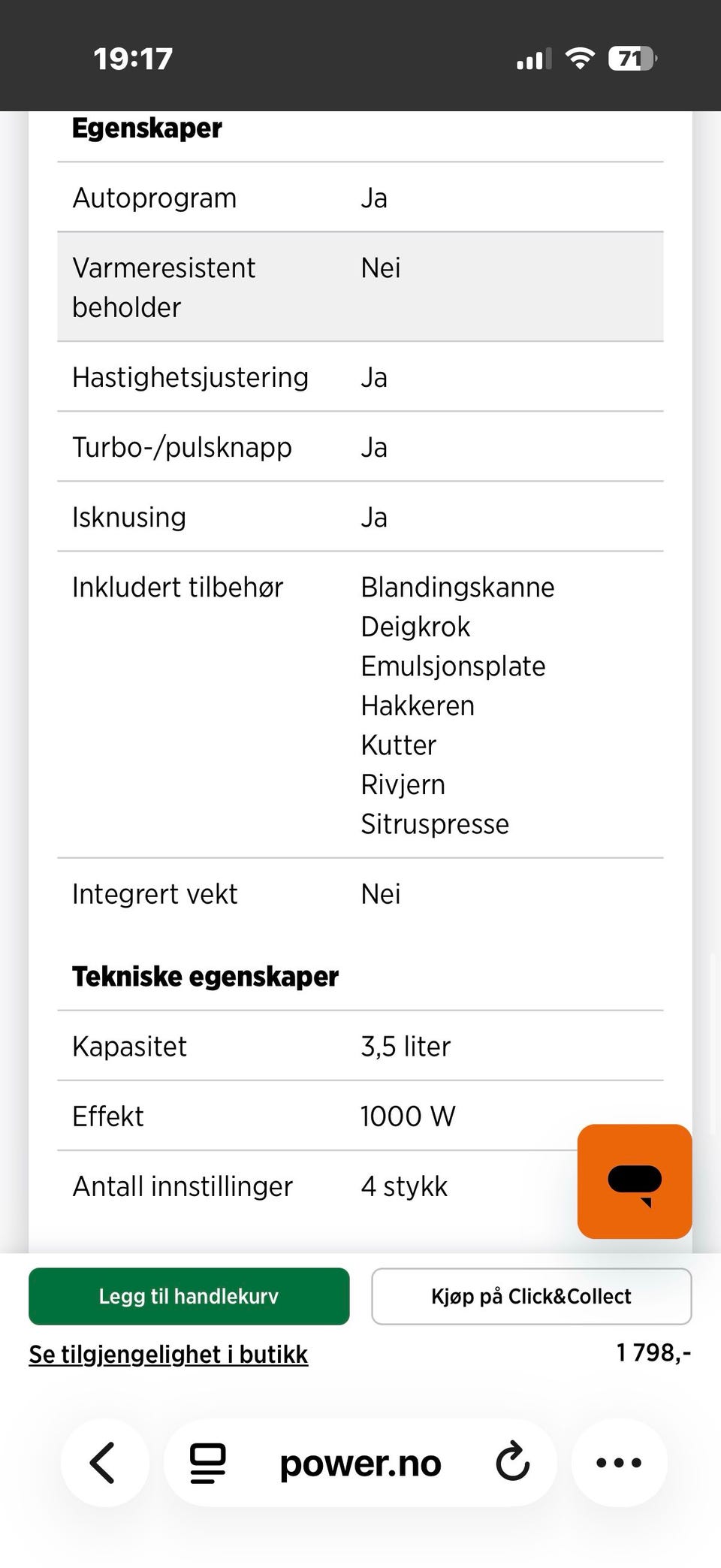Select the Varmeresistent beholder row
The height and width of the screenshot is (1568, 721).
360,287
